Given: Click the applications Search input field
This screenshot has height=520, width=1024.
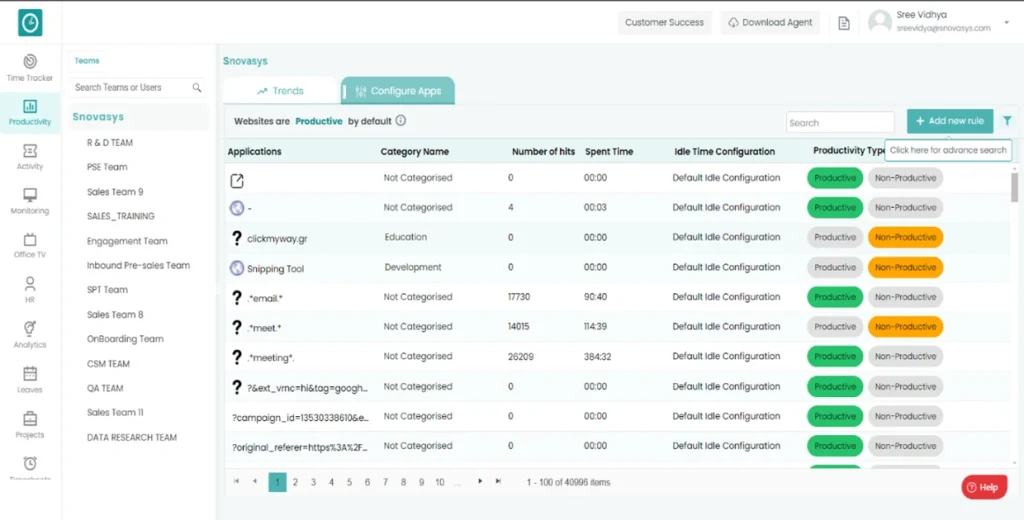Looking at the screenshot, I should coord(840,122).
